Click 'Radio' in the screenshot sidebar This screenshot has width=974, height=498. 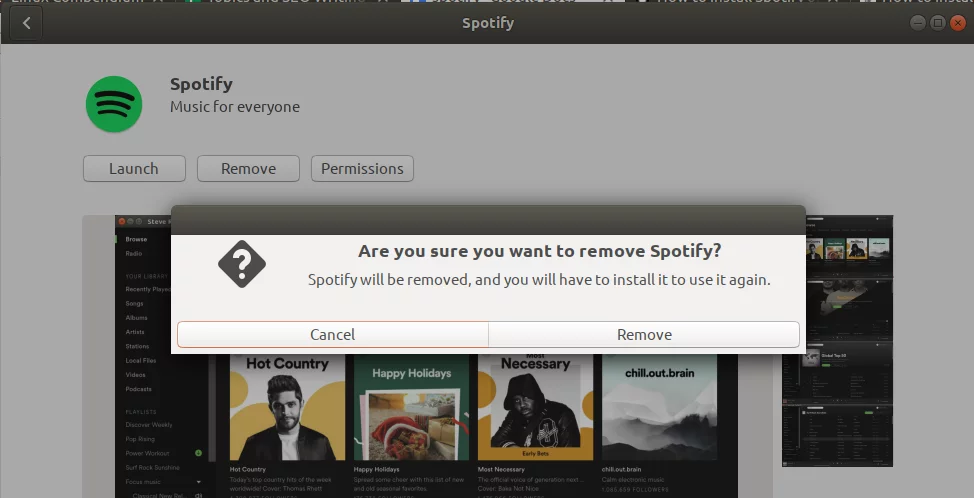134,253
